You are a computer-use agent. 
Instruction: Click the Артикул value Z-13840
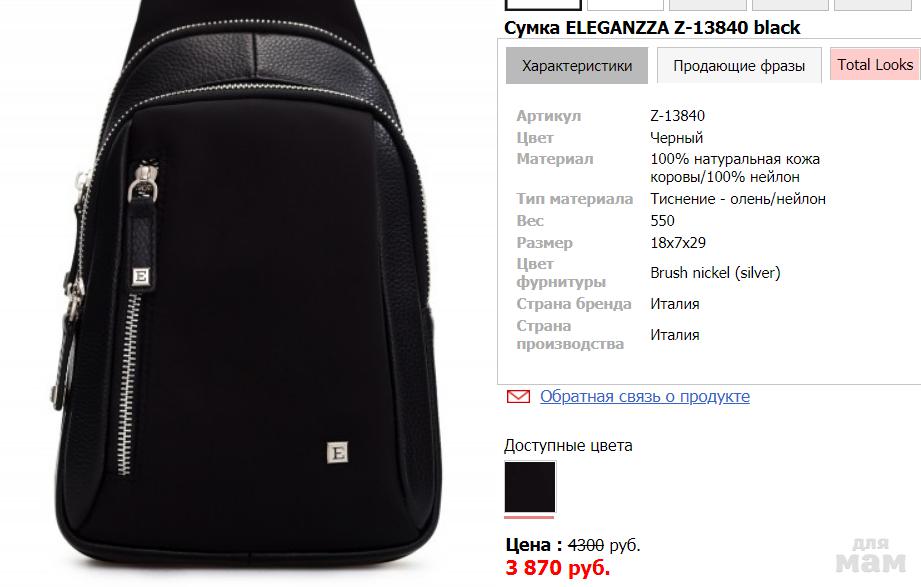(x=677, y=116)
